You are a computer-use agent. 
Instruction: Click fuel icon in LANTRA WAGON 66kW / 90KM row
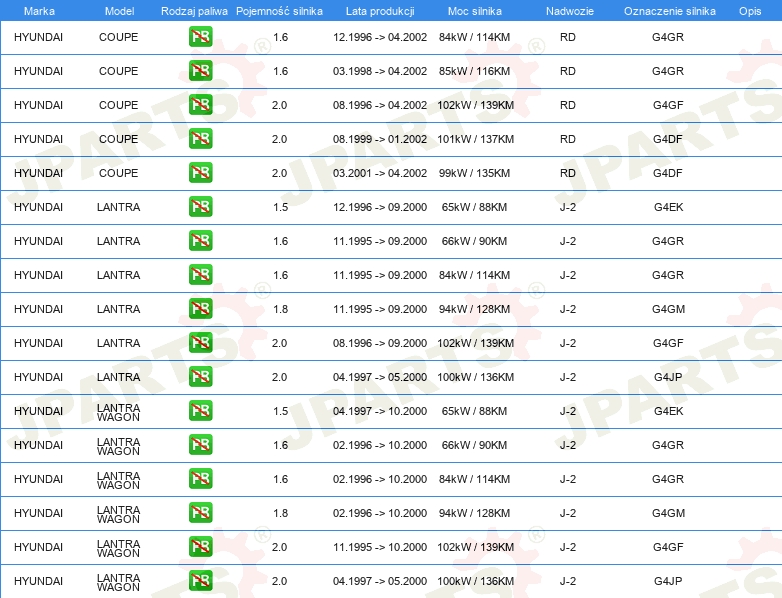[x=200, y=445]
